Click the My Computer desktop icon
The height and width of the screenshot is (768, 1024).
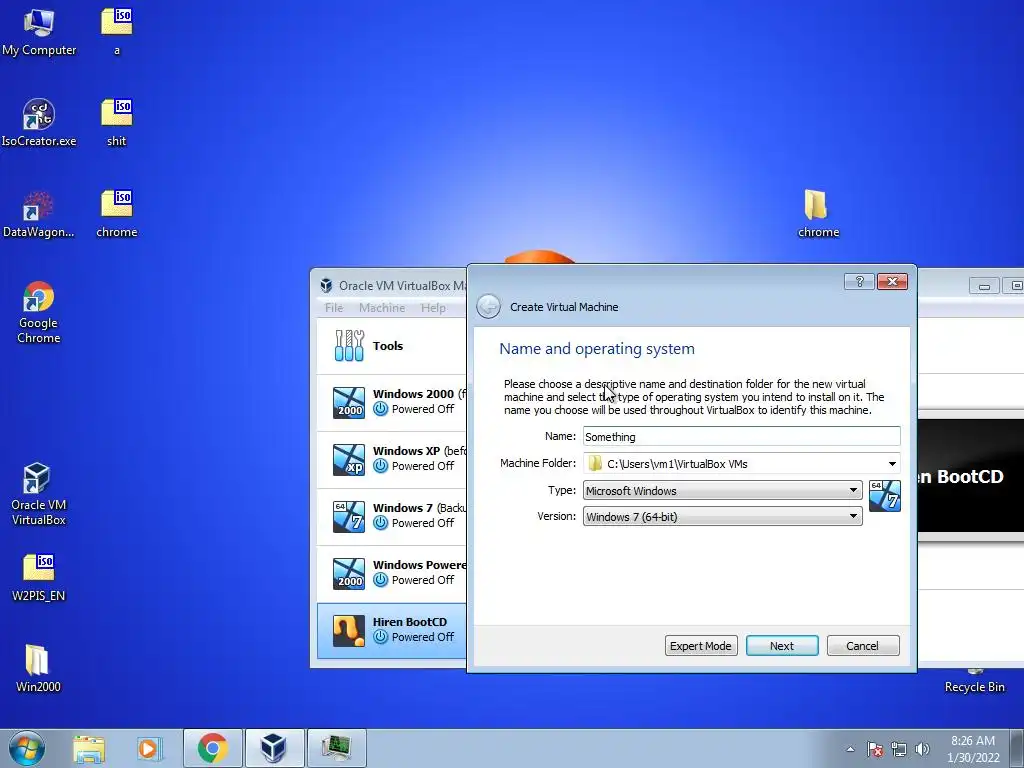click(39, 33)
